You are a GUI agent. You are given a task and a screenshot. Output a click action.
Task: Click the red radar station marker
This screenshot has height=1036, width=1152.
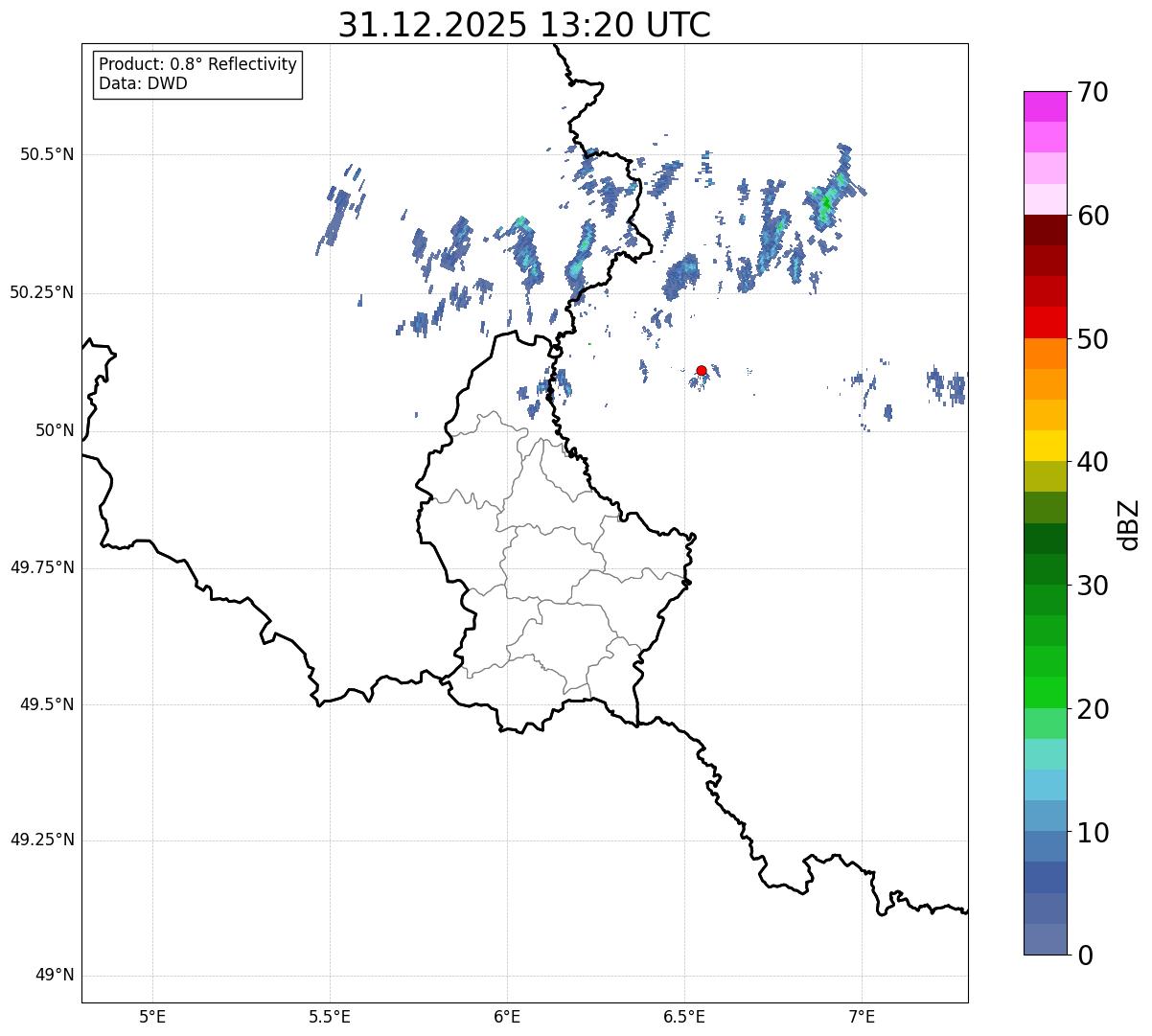(x=702, y=370)
